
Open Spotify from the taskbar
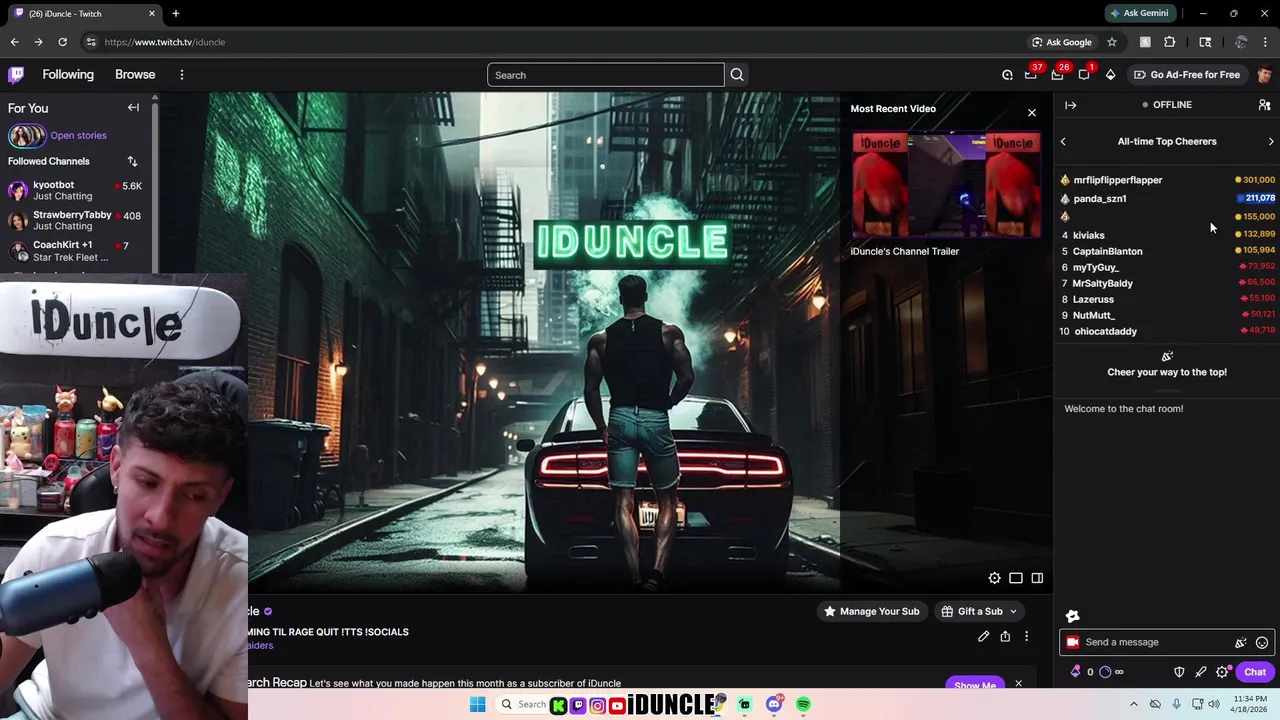(803, 705)
